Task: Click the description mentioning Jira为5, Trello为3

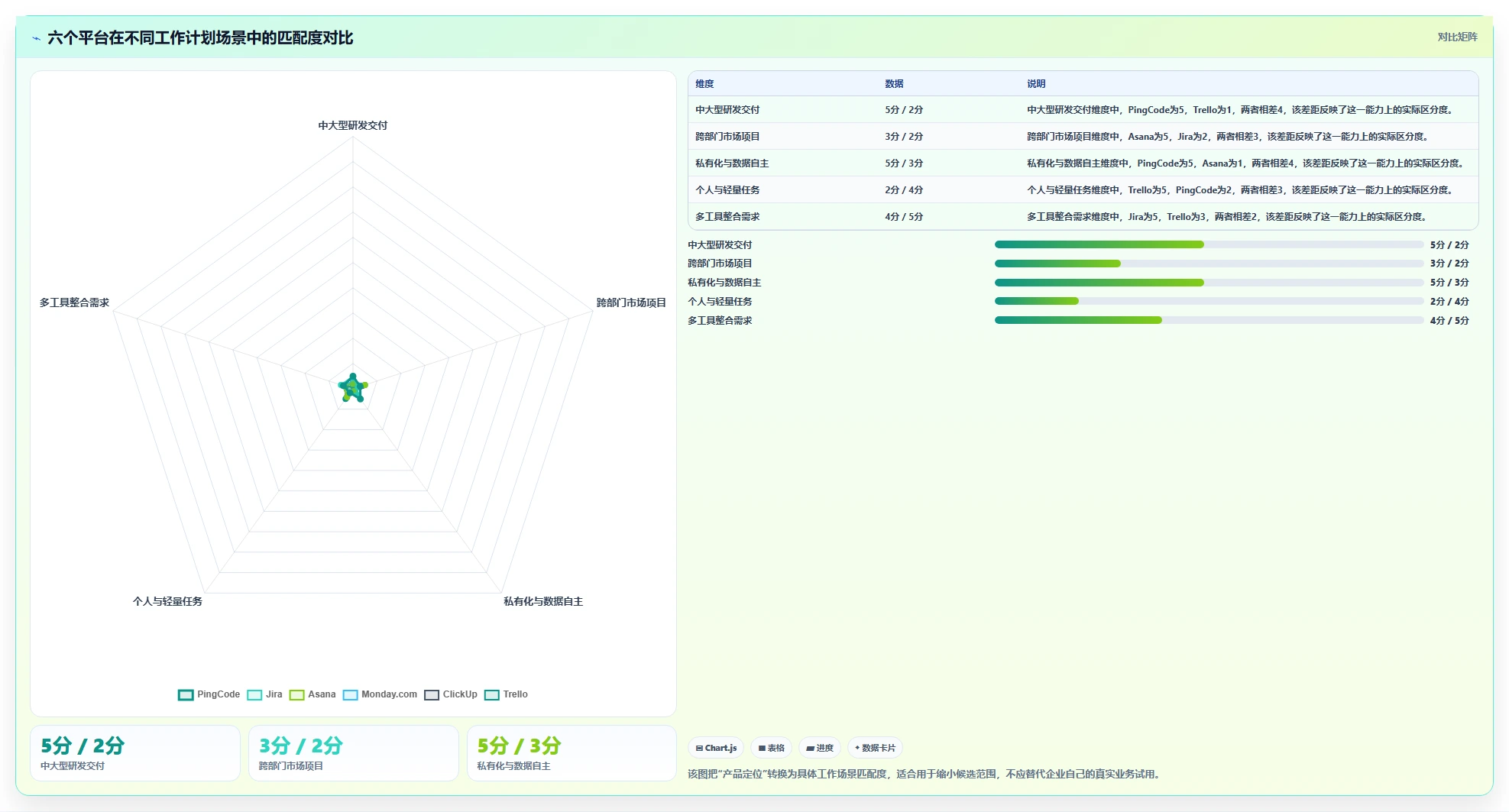Action: tap(1229, 217)
